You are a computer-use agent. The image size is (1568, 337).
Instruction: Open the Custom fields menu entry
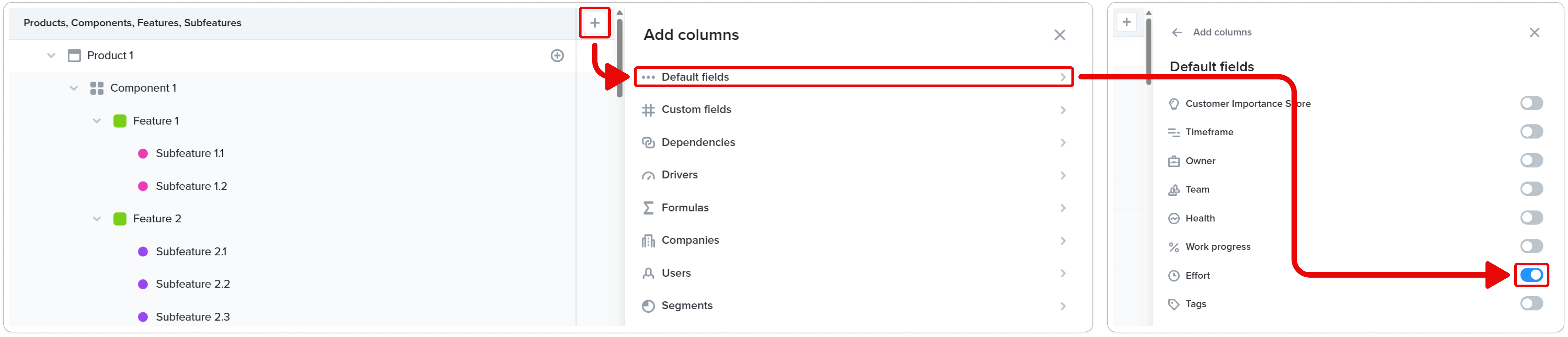(x=853, y=110)
